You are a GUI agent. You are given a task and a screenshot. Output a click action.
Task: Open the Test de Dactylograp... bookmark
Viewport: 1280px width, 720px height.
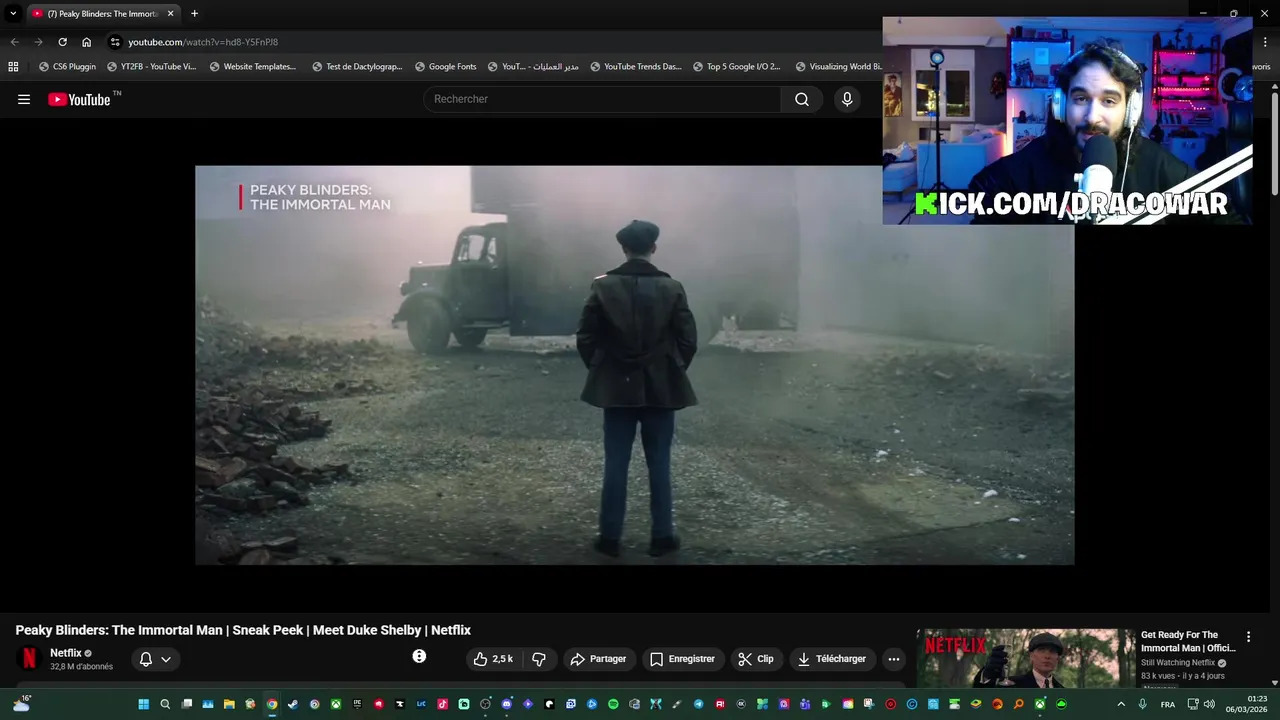point(357,67)
